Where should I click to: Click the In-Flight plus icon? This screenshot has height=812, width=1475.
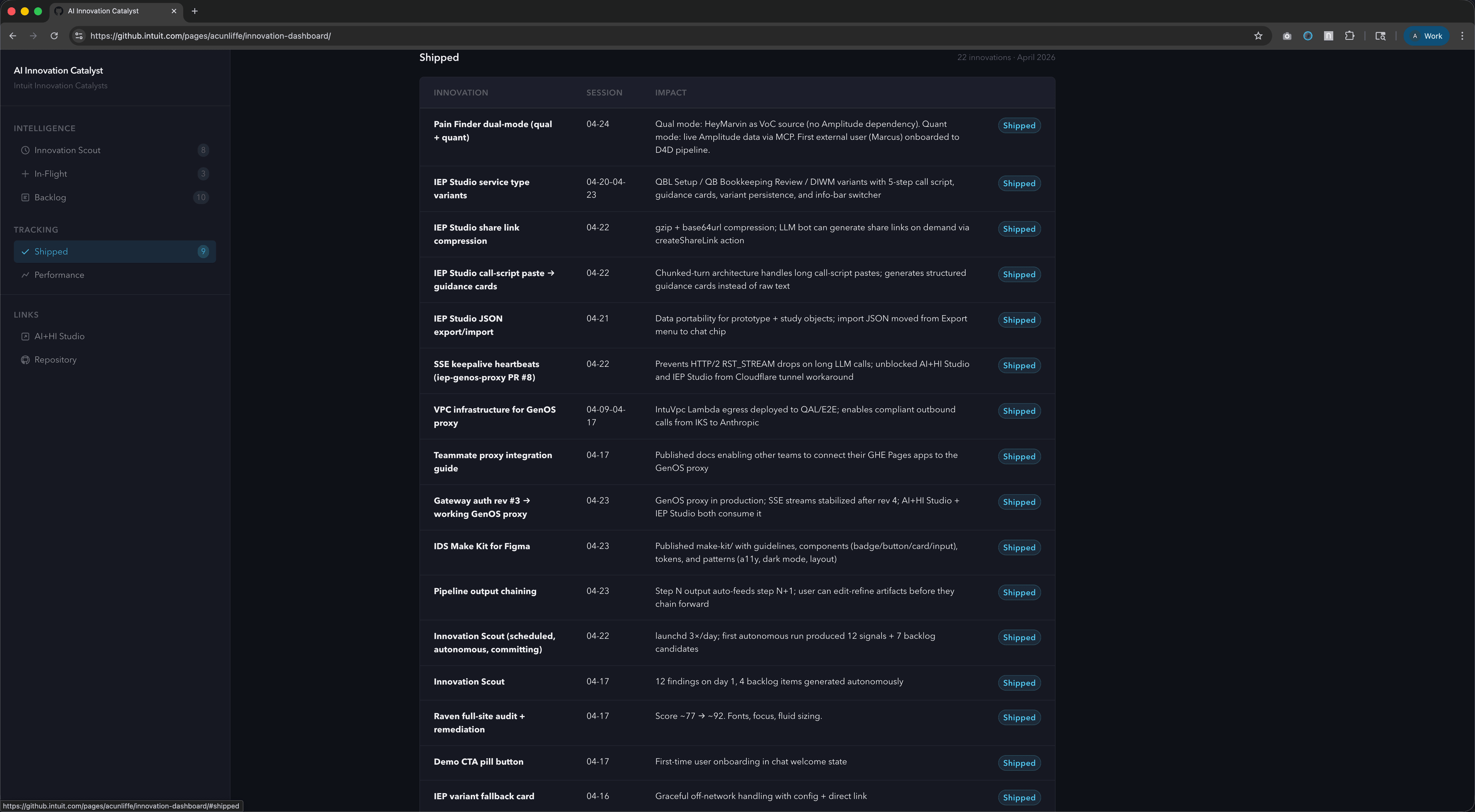pos(25,174)
